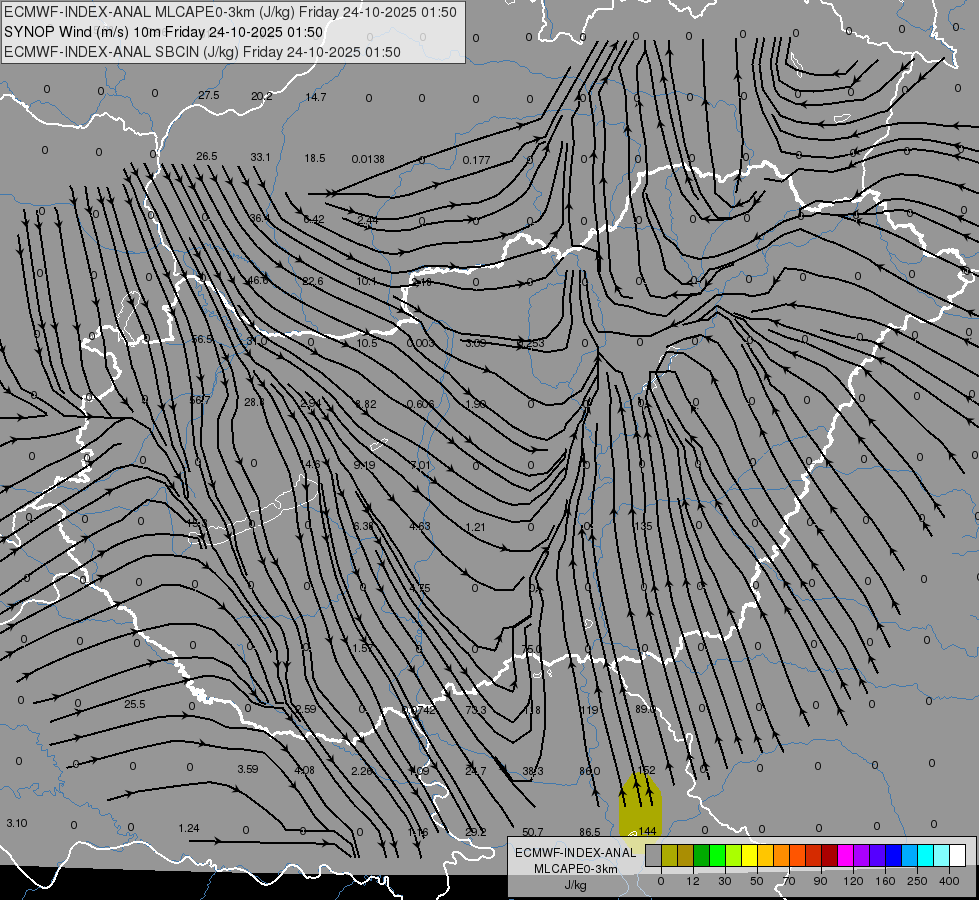
Task: Click the map value '89.0'
Action: [645, 709]
